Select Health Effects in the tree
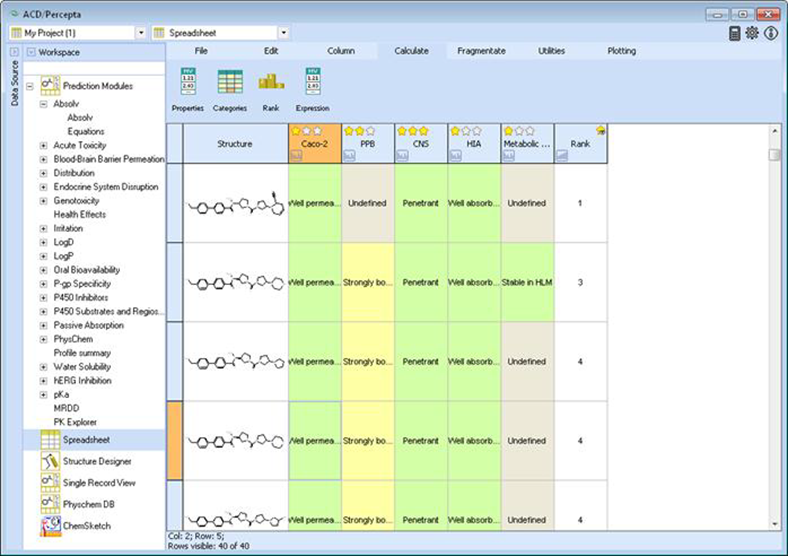788x556 pixels. click(x=80, y=215)
